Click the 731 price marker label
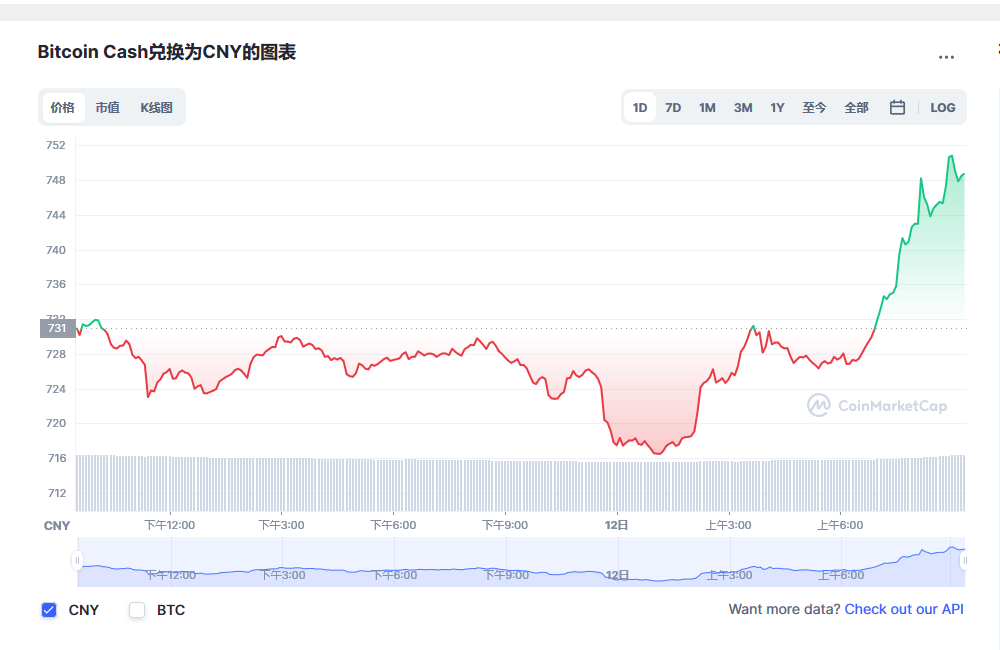 pyautogui.click(x=58, y=328)
